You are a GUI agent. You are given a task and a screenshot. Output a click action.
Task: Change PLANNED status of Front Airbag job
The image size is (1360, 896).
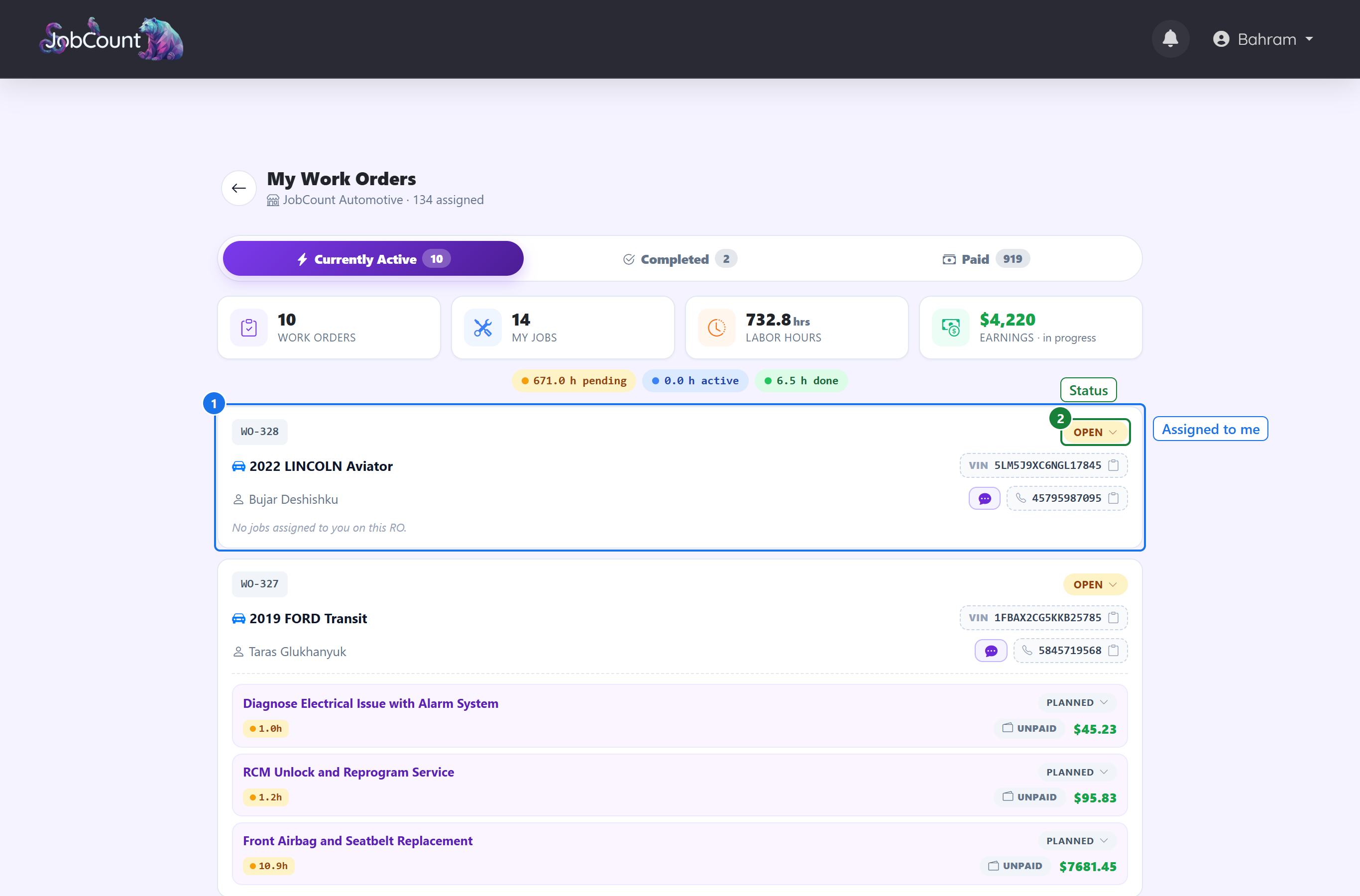tap(1077, 841)
